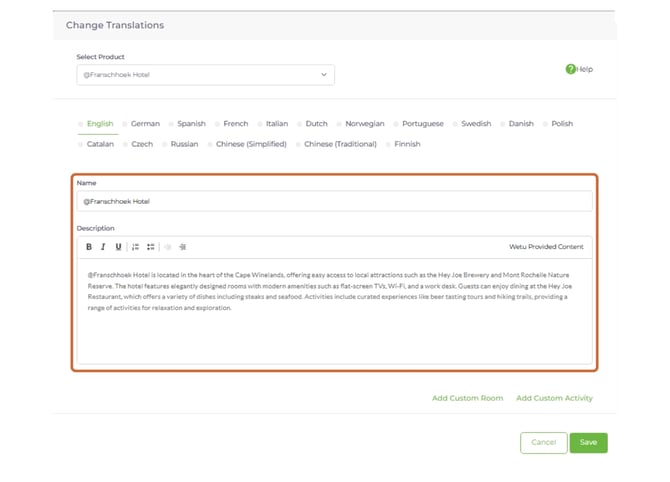This screenshot has height=482, width=670.
Task: Click Add Custom Room link
Action: pos(467,398)
